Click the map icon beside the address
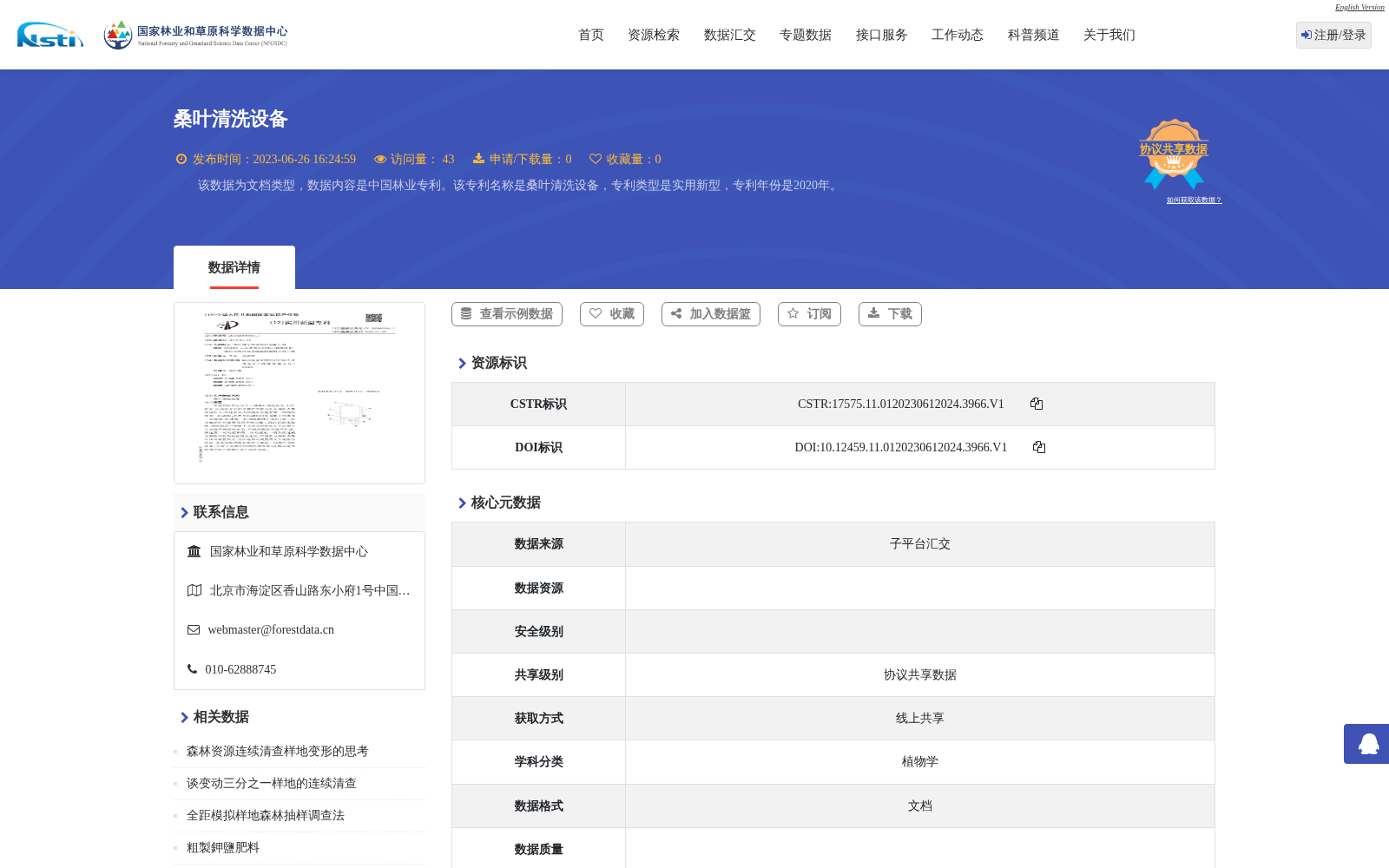The image size is (1389, 868). (194, 590)
